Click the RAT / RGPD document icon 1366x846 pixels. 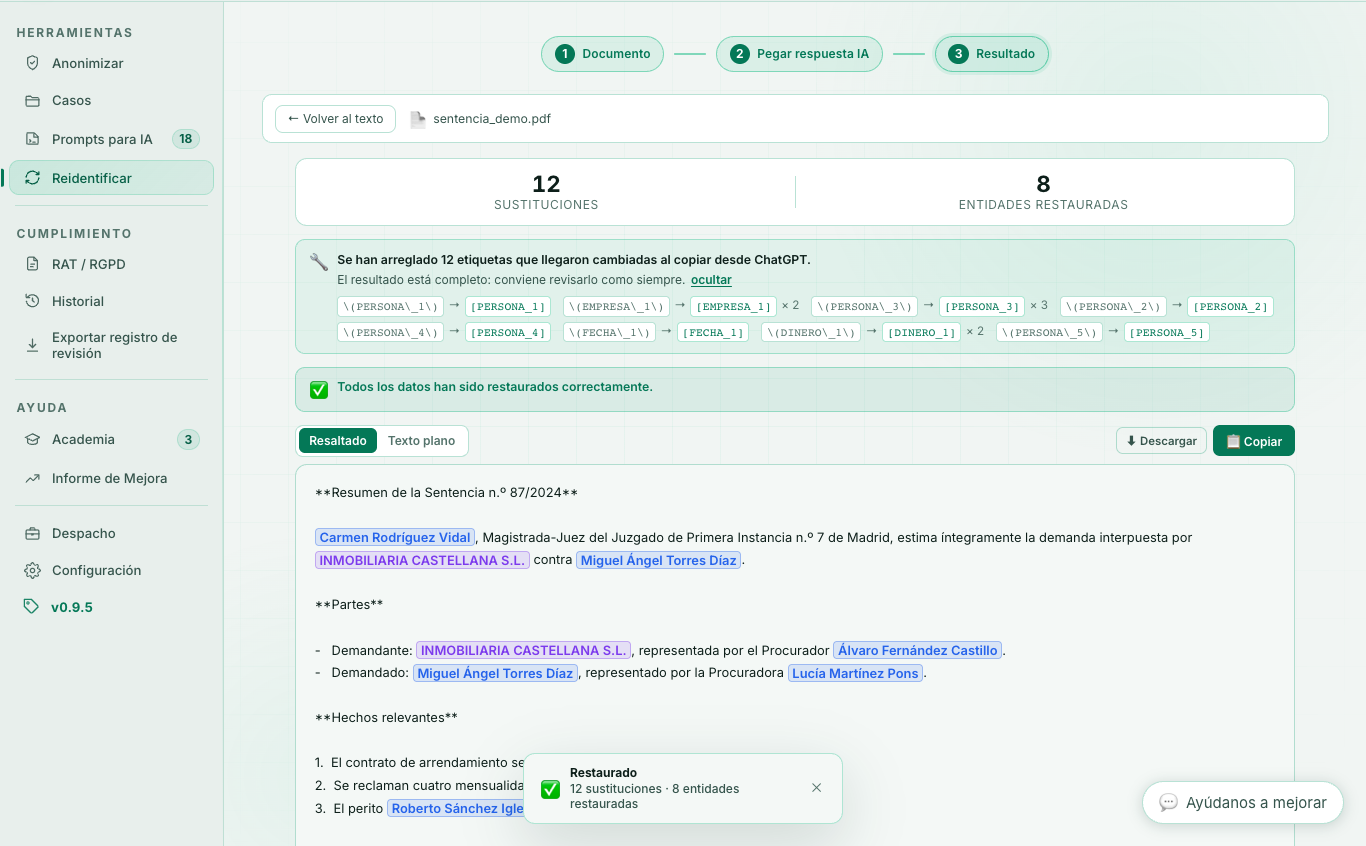33,264
